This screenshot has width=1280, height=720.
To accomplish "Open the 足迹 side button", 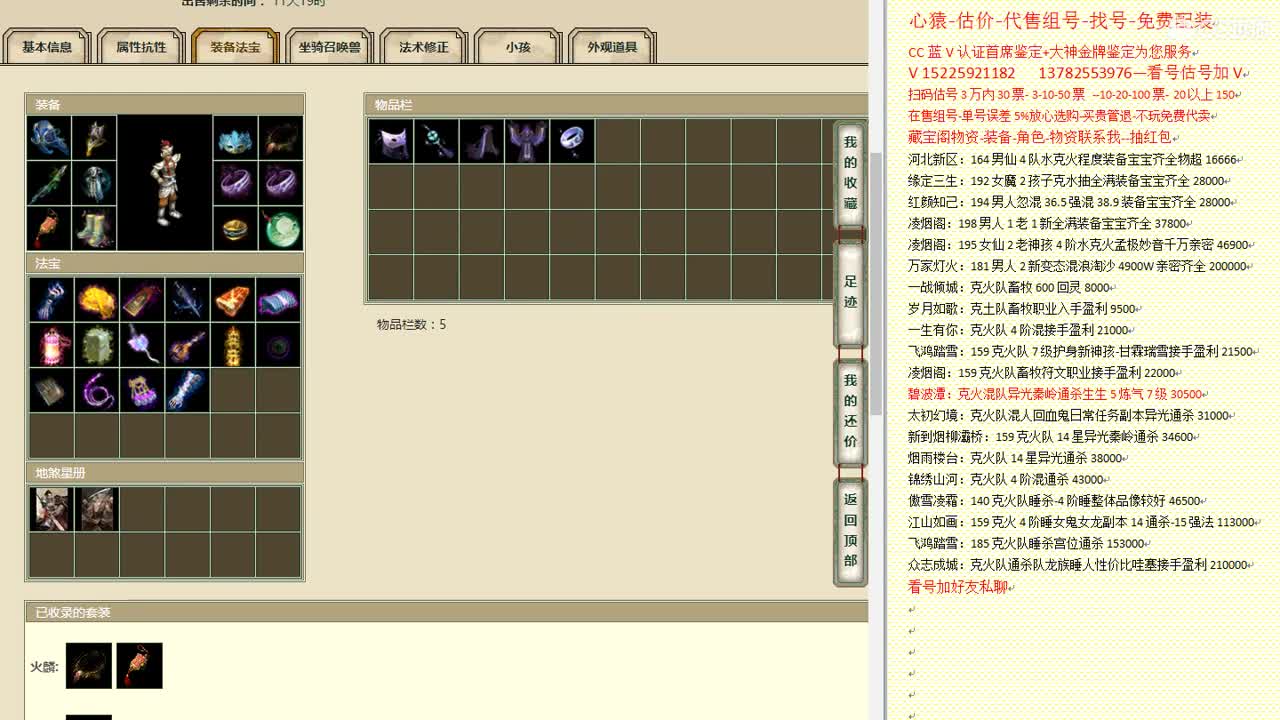I will 850,294.
